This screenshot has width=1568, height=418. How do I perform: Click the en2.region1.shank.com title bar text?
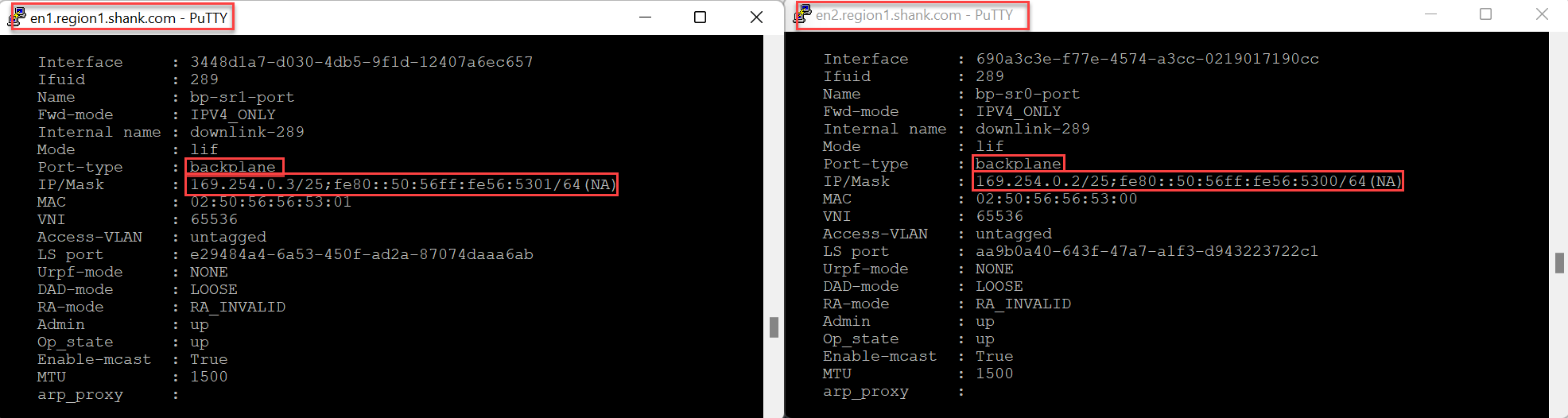point(914,15)
